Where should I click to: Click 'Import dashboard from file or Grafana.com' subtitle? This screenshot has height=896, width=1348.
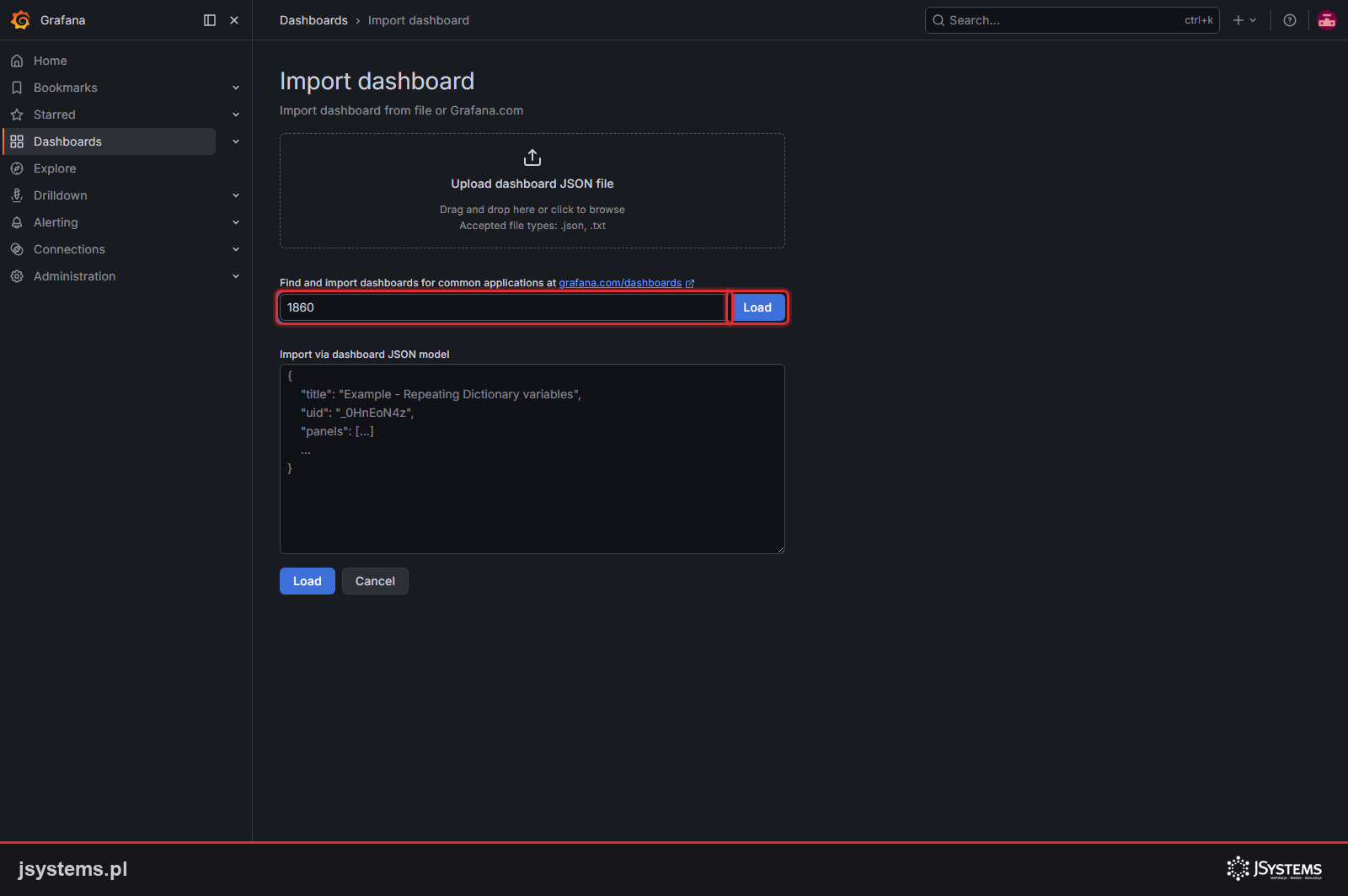(401, 110)
